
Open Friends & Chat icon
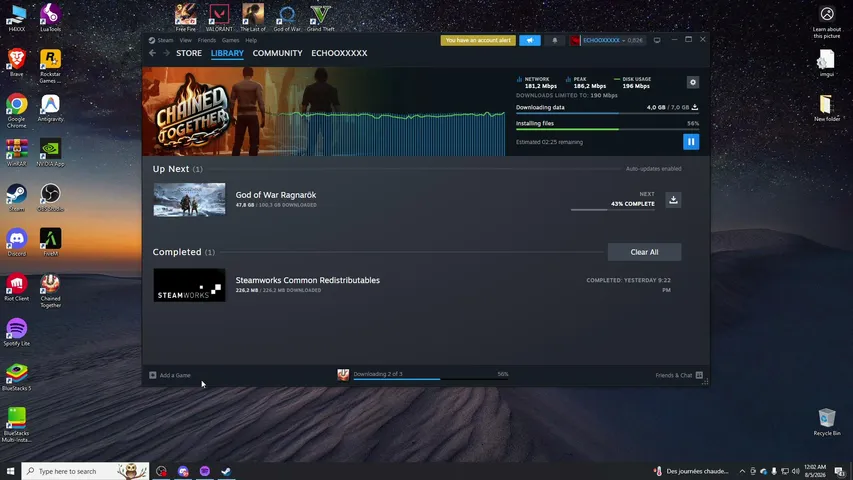click(x=699, y=375)
